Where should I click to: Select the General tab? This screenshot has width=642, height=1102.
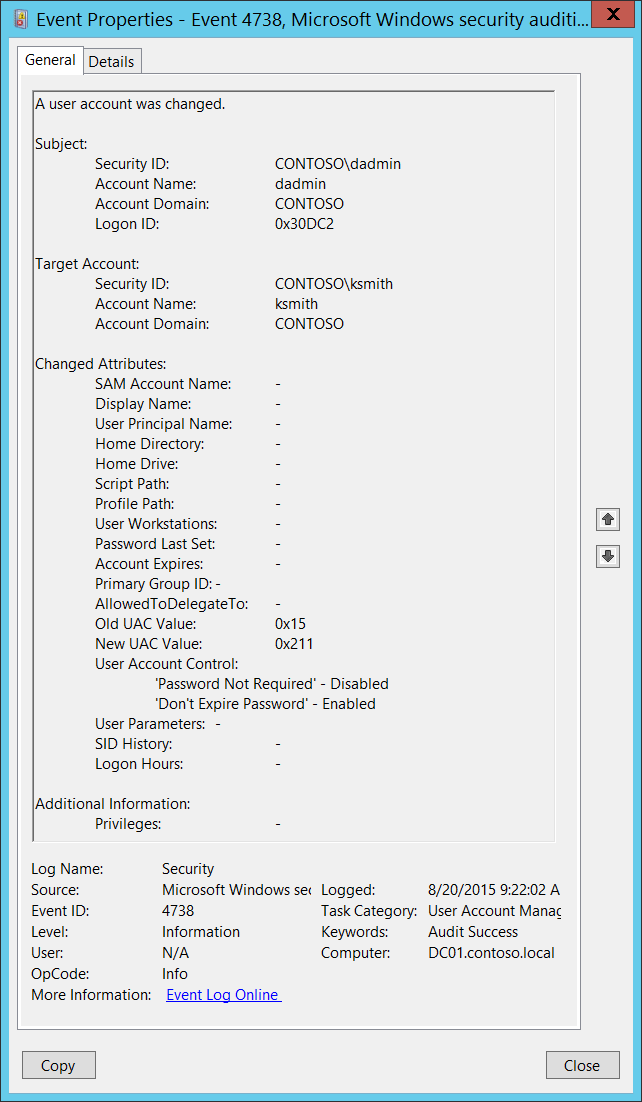(x=50, y=60)
